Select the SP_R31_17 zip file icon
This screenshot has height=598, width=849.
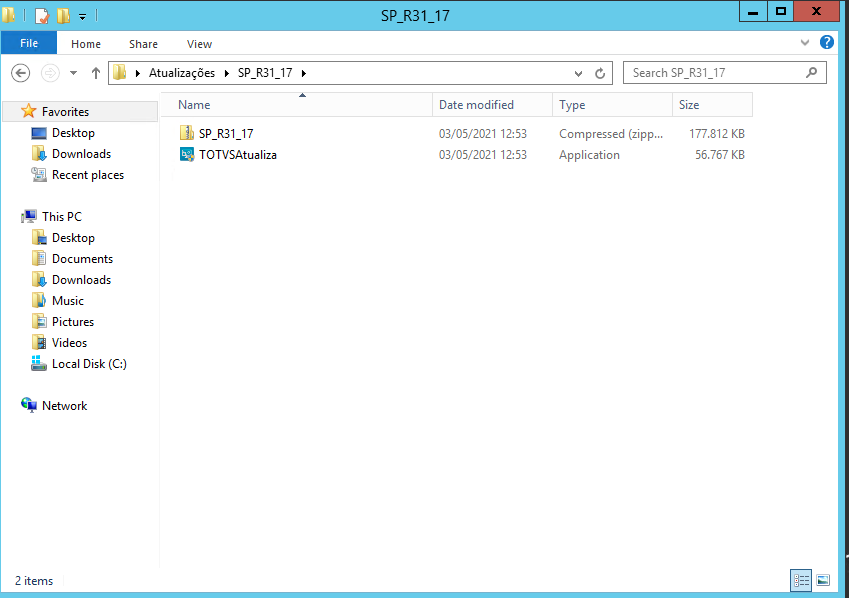(187, 133)
